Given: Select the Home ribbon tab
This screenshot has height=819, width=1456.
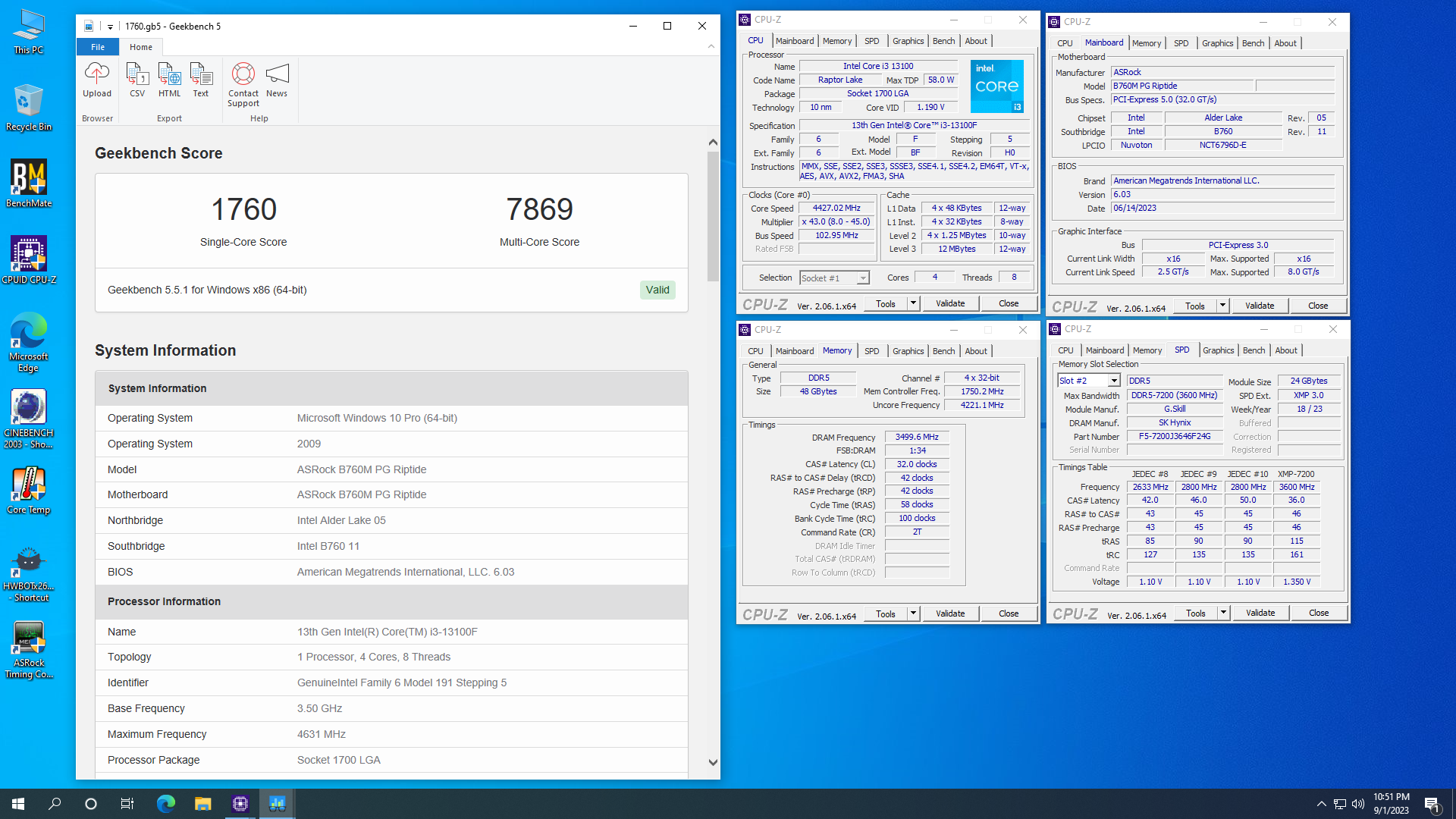Looking at the screenshot, I should [141, 47].
